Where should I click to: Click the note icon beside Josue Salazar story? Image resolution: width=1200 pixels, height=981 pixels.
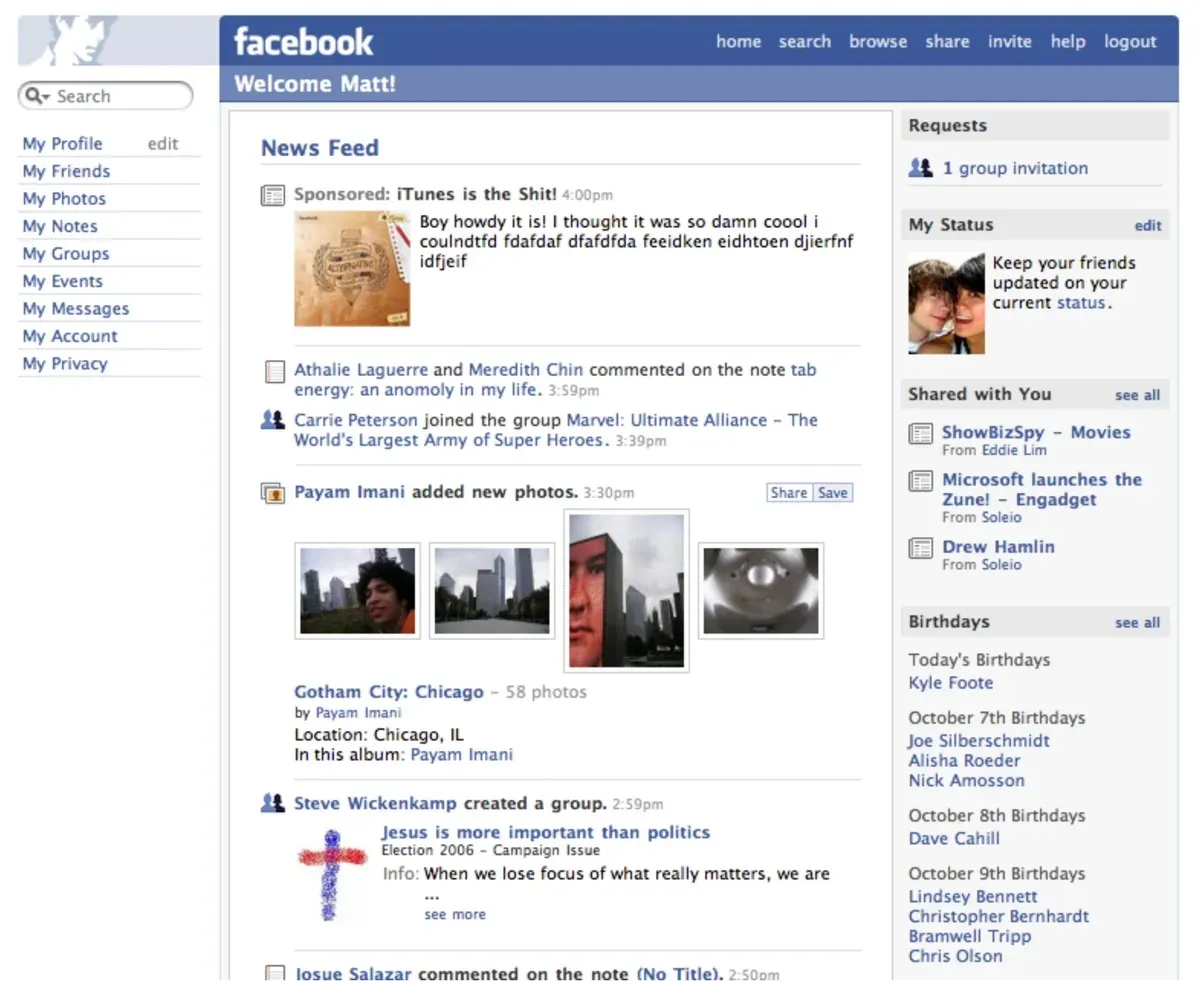pos(274,972)
